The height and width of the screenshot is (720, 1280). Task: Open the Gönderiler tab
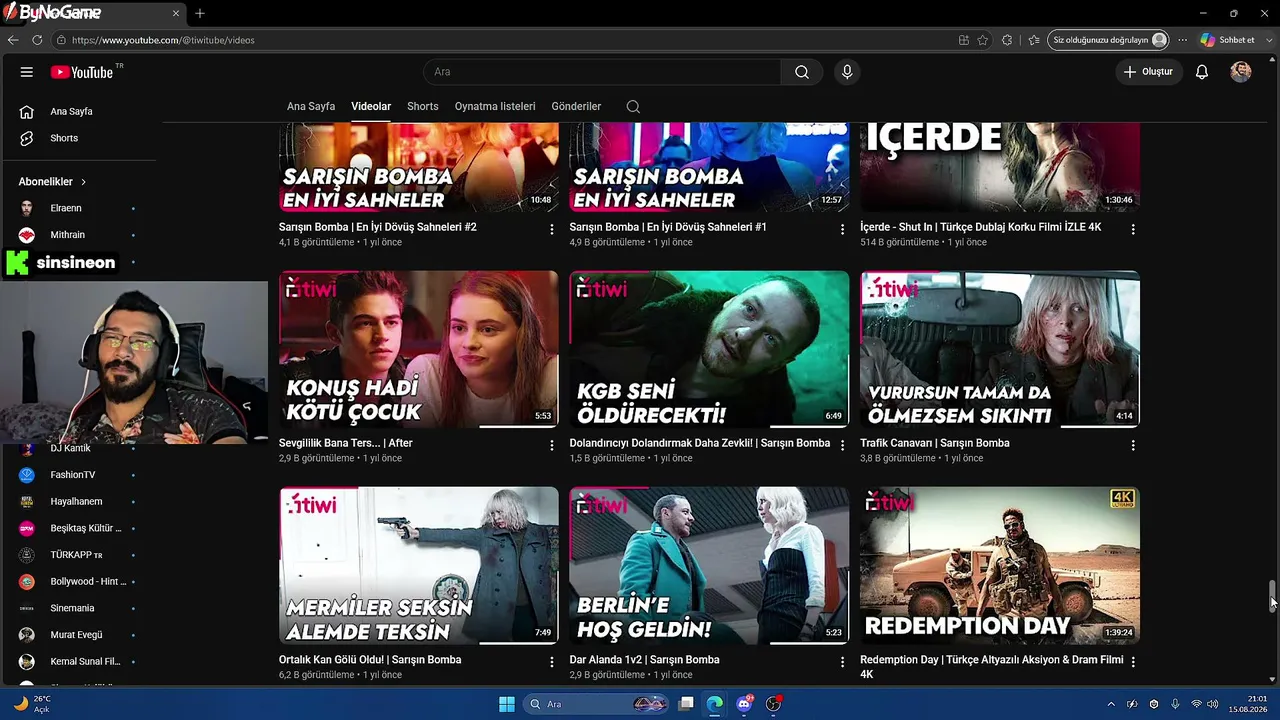pyautogui.click(x=577, y=106)
